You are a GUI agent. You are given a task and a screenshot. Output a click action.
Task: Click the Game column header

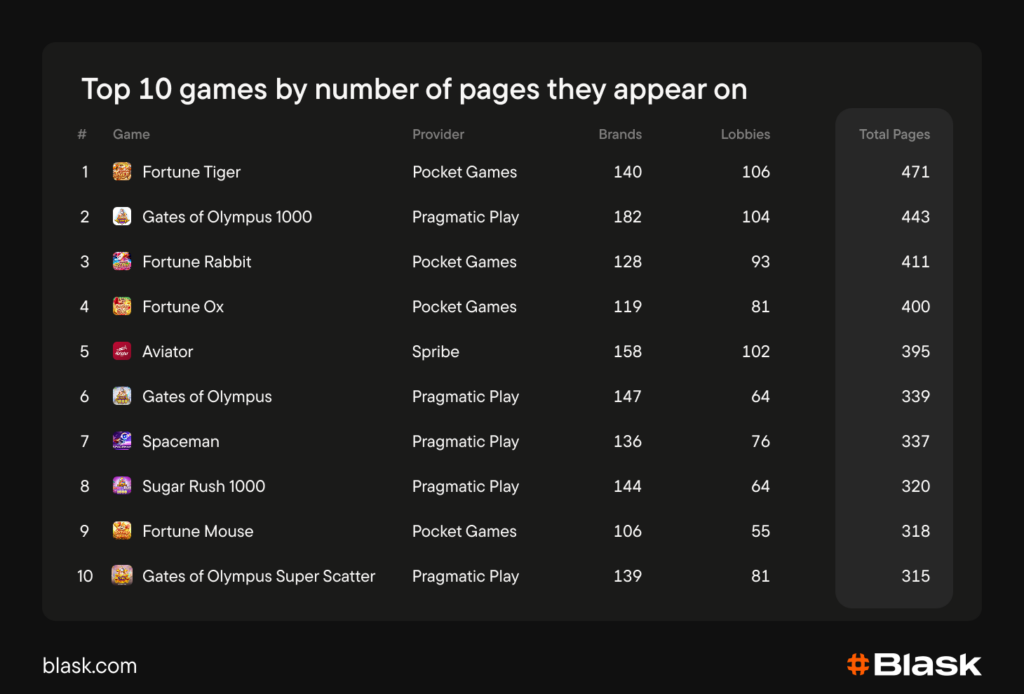point(131,134)
